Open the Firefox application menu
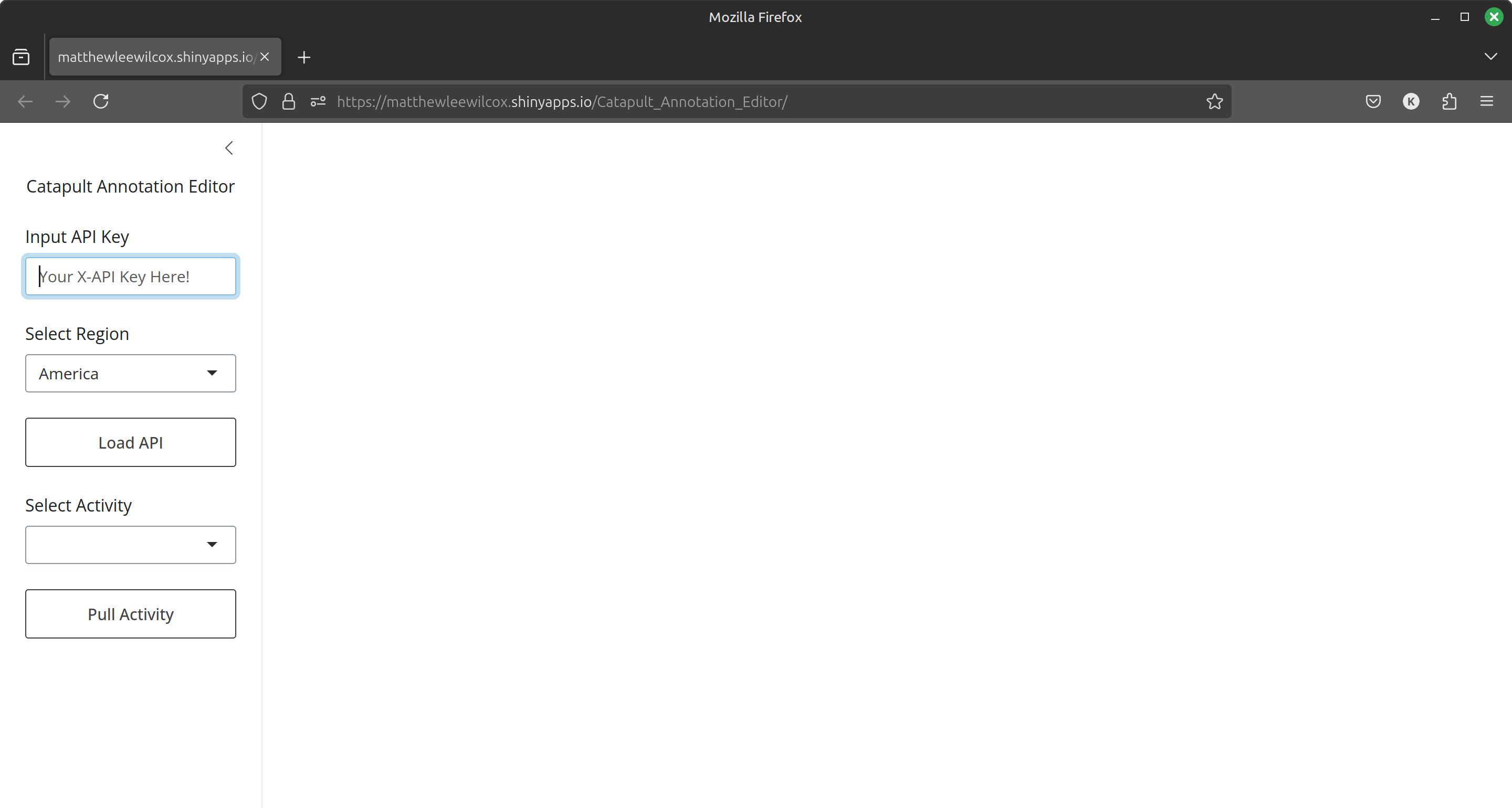The image size is (1512, 808). click(1487, 101)
